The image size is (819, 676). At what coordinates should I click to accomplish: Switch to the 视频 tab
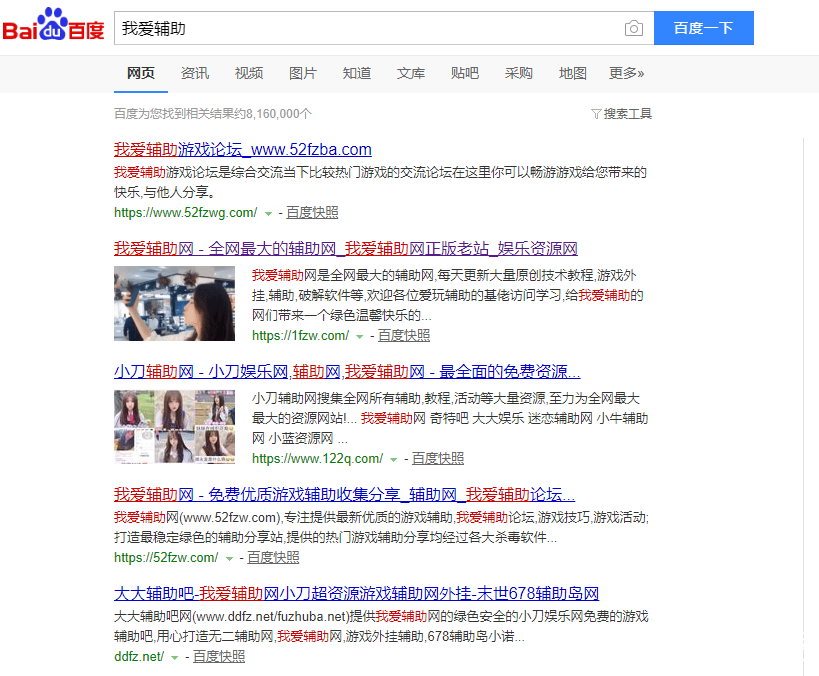(x=249, y=73)
